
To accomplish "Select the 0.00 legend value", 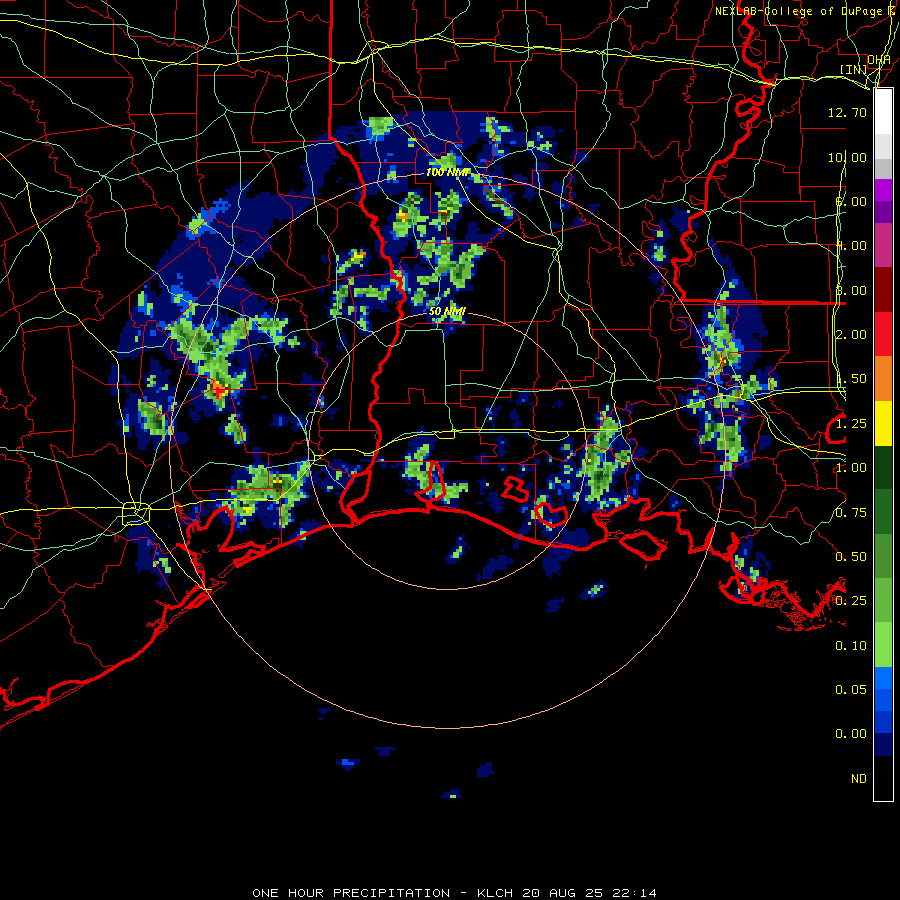I will point(851,734).
